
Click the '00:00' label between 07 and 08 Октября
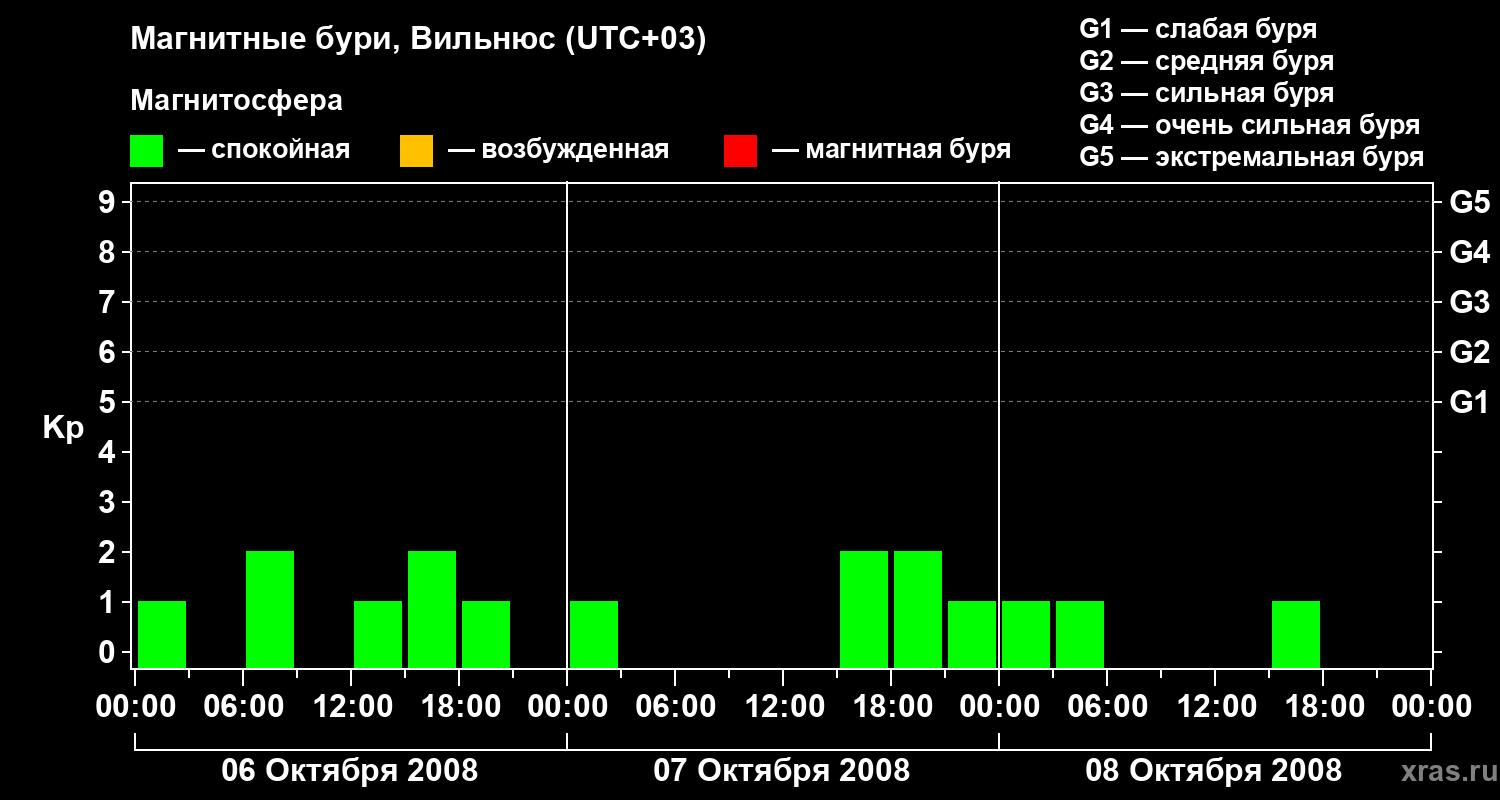[x=999, y=707]
